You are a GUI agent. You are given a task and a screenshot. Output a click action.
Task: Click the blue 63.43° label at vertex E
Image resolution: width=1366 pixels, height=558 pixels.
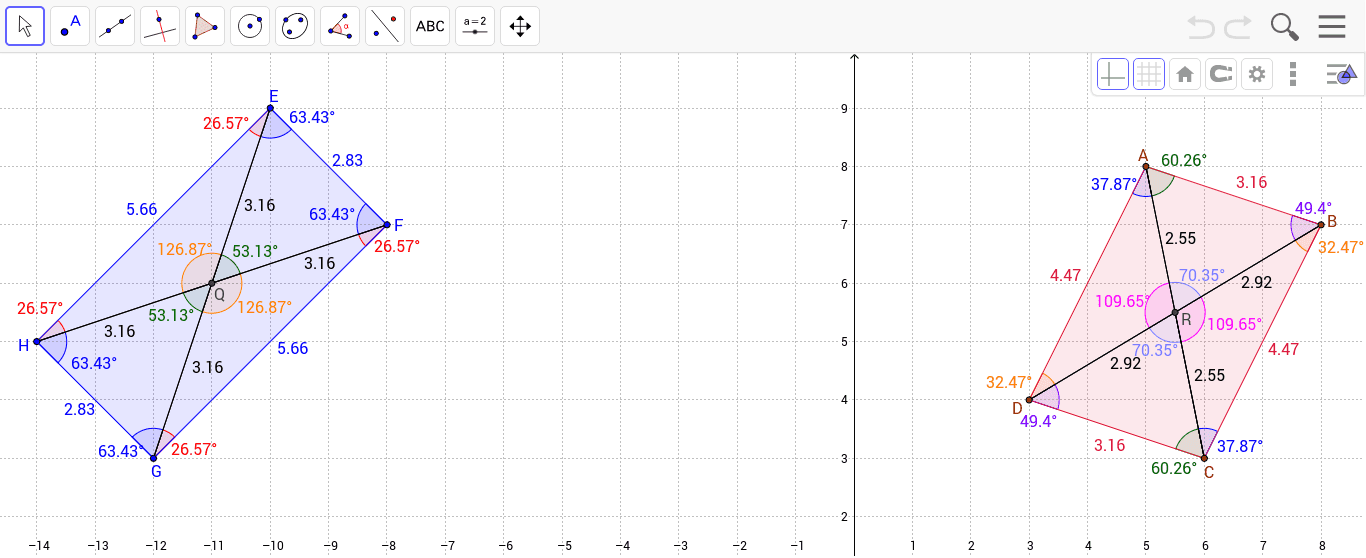coord(312,117)
